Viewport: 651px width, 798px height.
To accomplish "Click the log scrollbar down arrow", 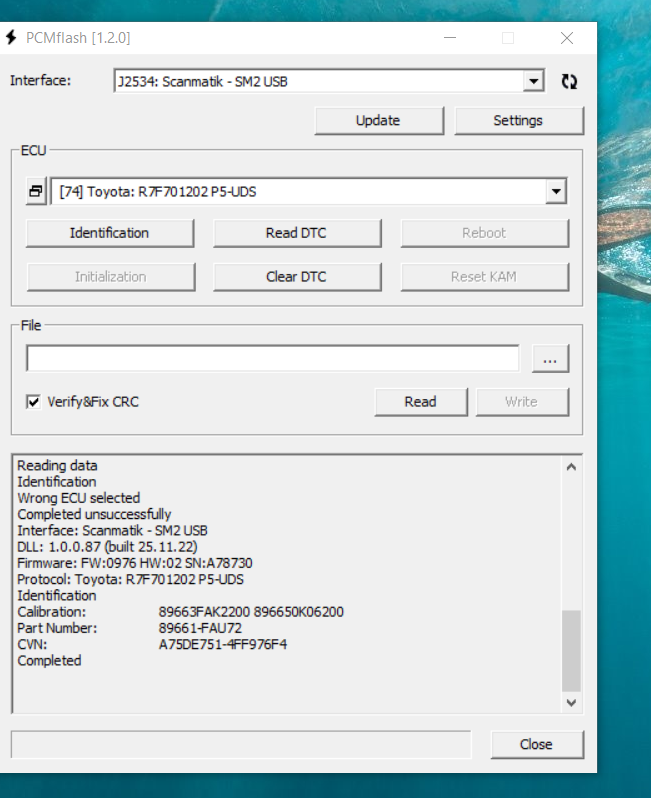I will click(571, 703).
